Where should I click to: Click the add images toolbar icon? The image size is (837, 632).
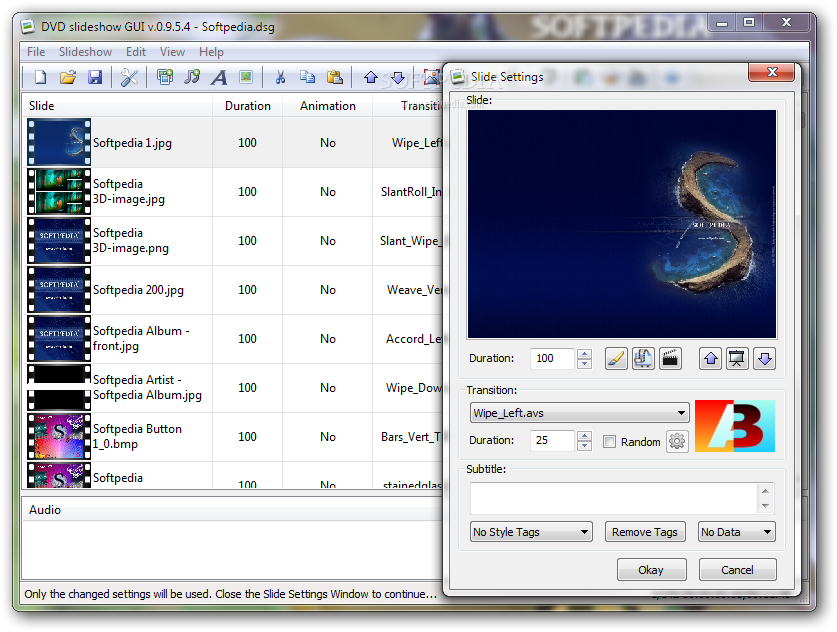tap(165, 77)
